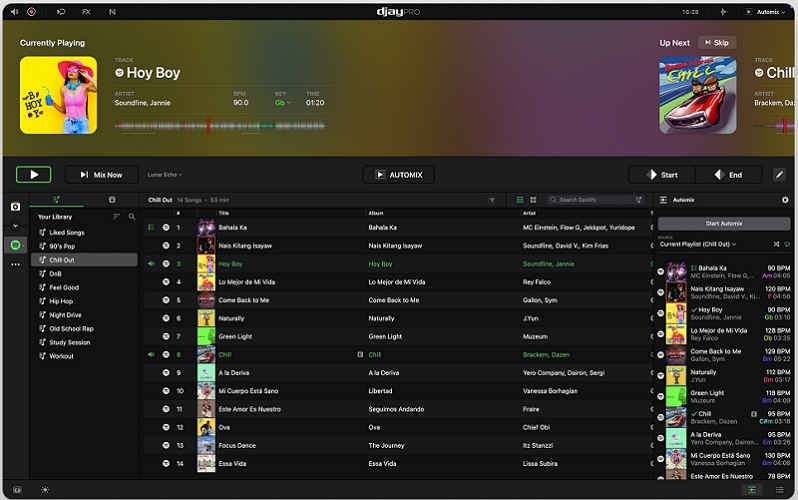Select the Come Back to Me track row

point(398,300)
